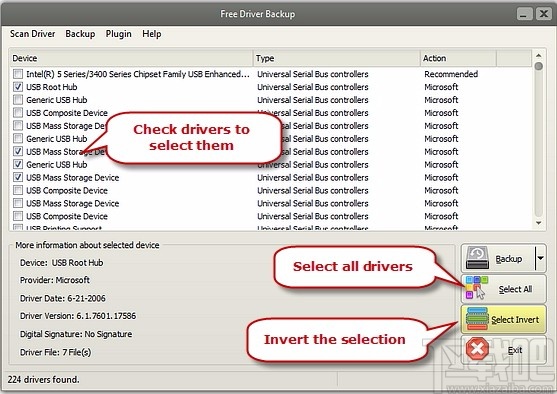Click the 'Provider: Microsoft' detail line
This screenshot has height=394, width=557.
[55, 280]
